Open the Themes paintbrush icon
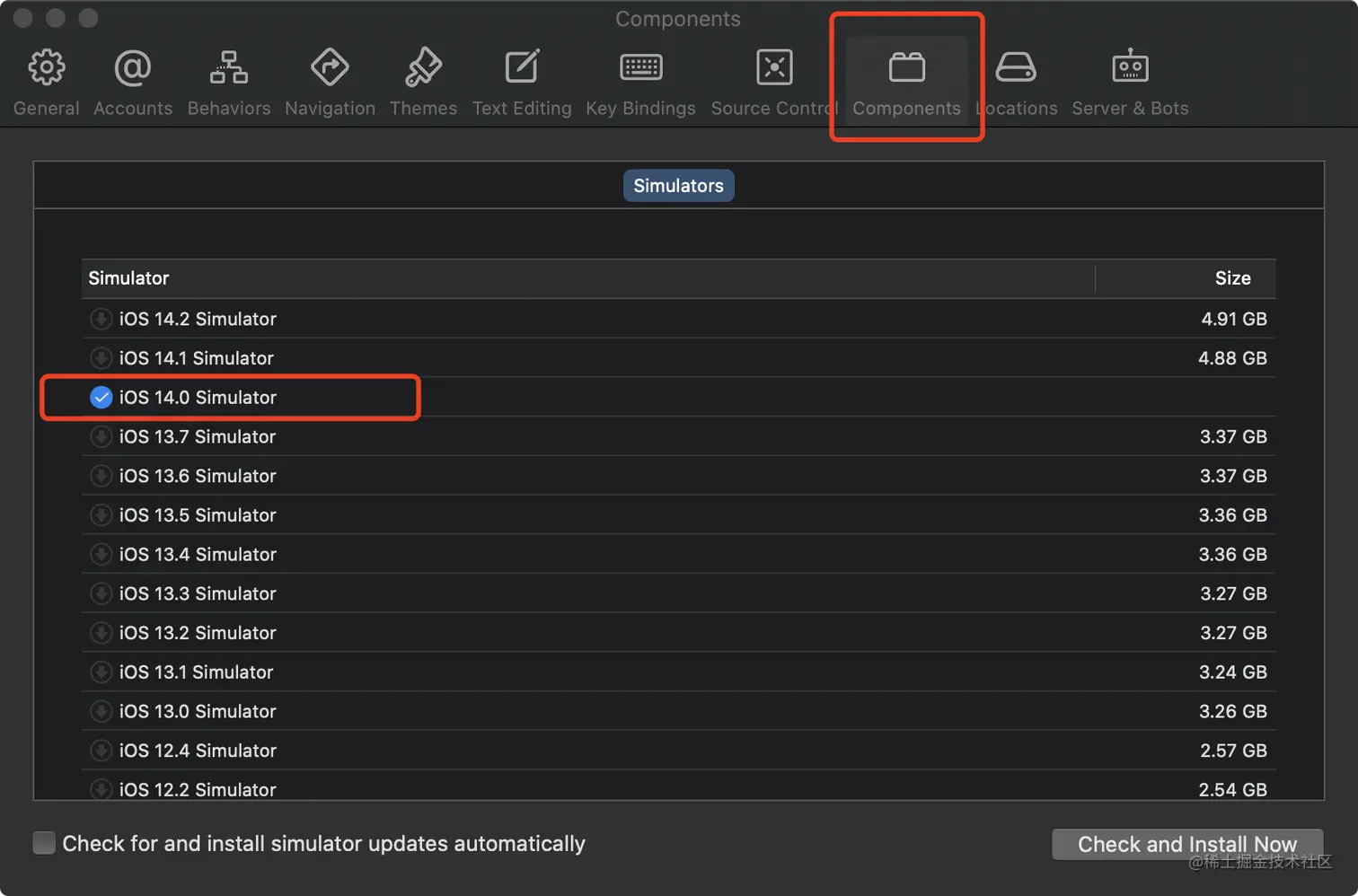Image resolution: width=1358 pixels, height=896 pixels. [x=423, y=67]
